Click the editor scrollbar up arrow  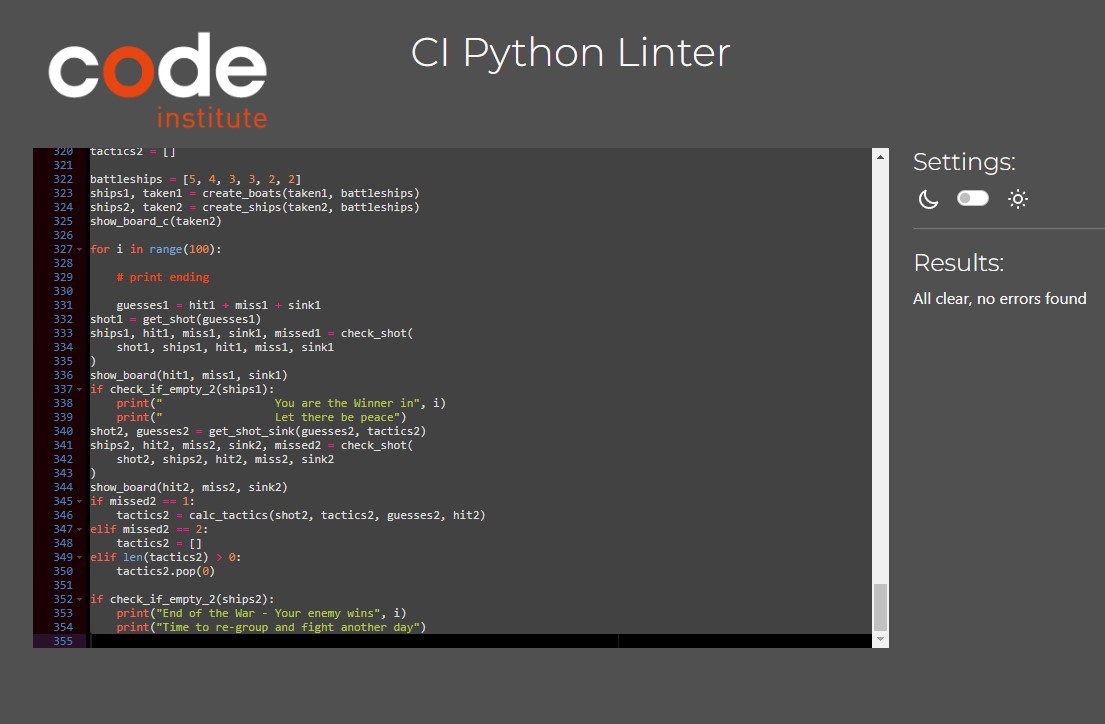pos(880,157)
